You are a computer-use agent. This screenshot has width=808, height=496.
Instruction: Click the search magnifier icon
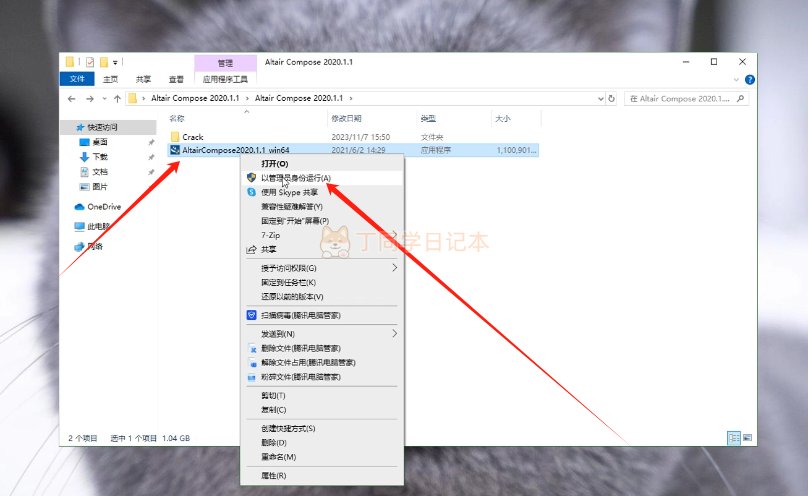coord(740,98)
